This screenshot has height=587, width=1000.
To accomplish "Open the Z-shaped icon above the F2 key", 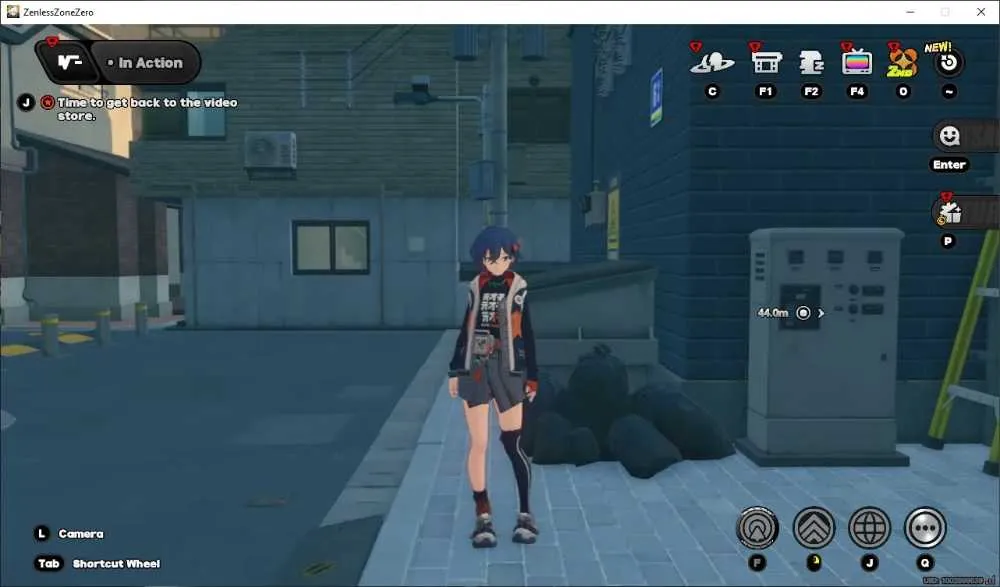I will point(811,63).
